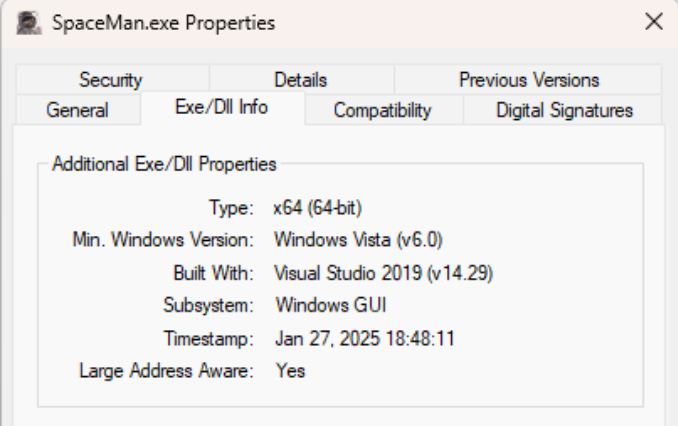Click the Exe/Dll Info tab
This screenshot has height=426, width=678.
(221, 108)
